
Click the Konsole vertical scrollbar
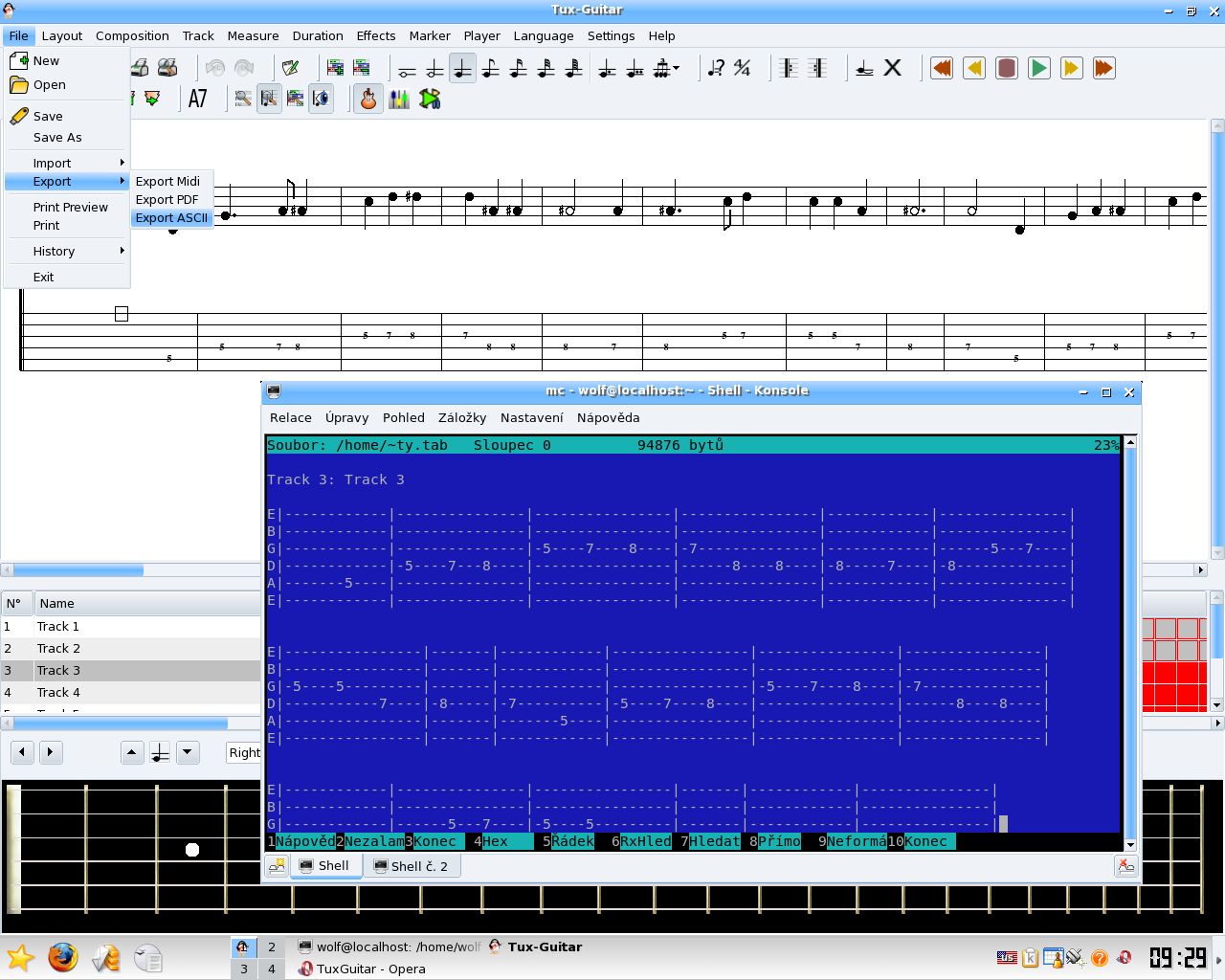pos(1130,643)
